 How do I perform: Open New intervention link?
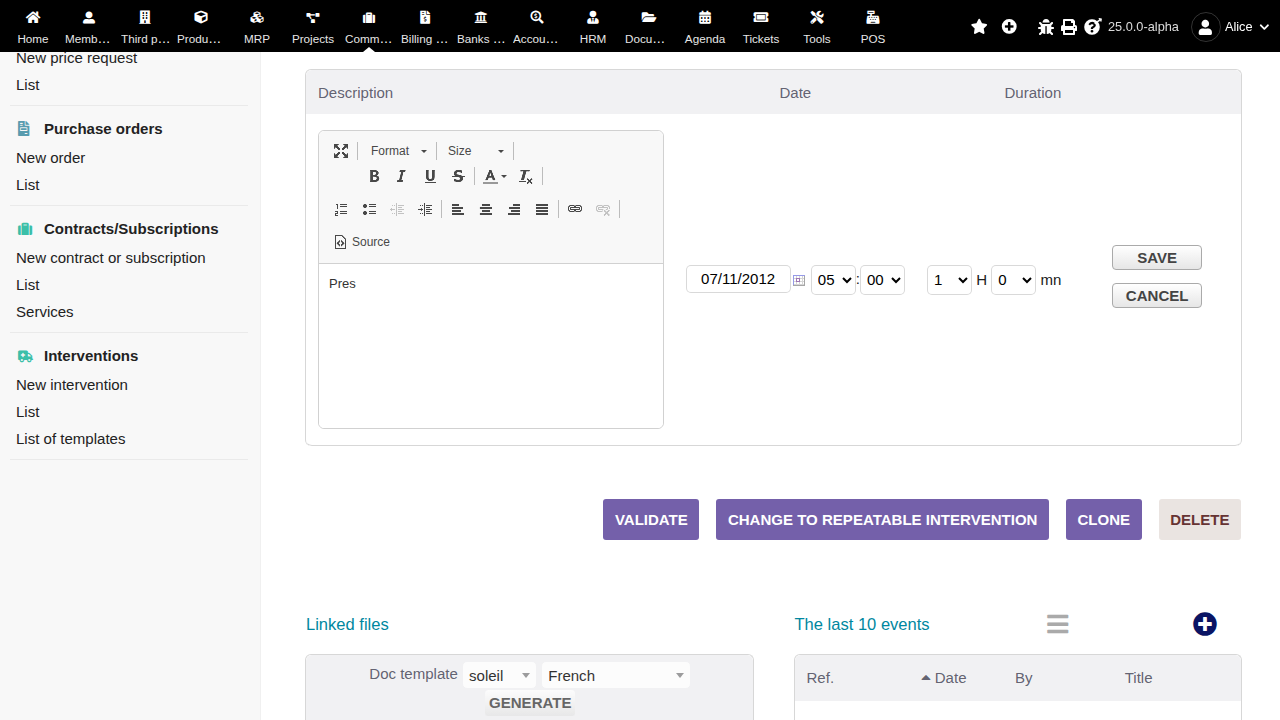coord(72,385)
